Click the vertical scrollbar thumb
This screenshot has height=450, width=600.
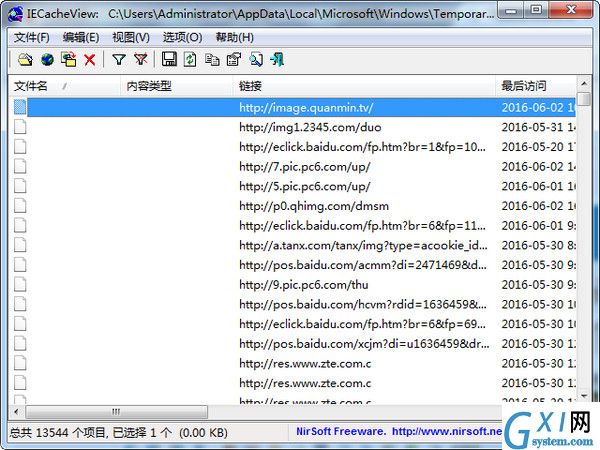pos(584,98)
